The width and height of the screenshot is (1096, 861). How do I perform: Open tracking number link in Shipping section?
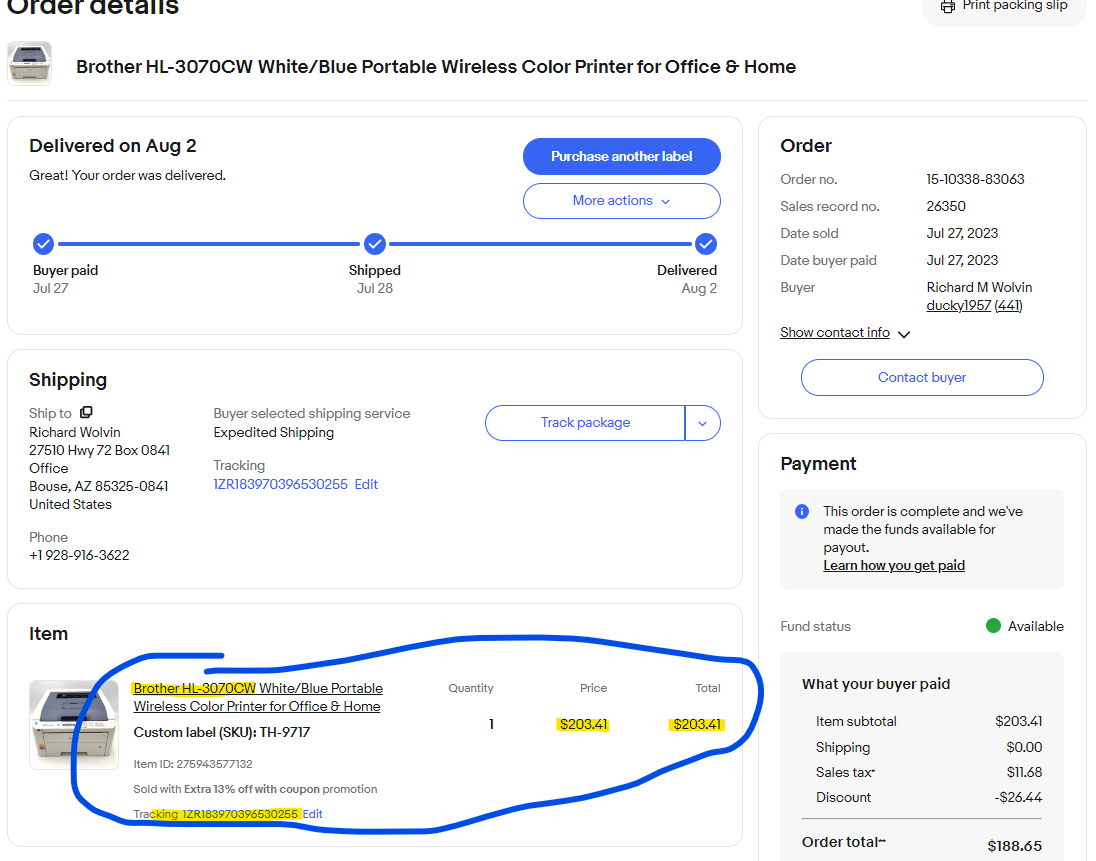tap(280, 484)
